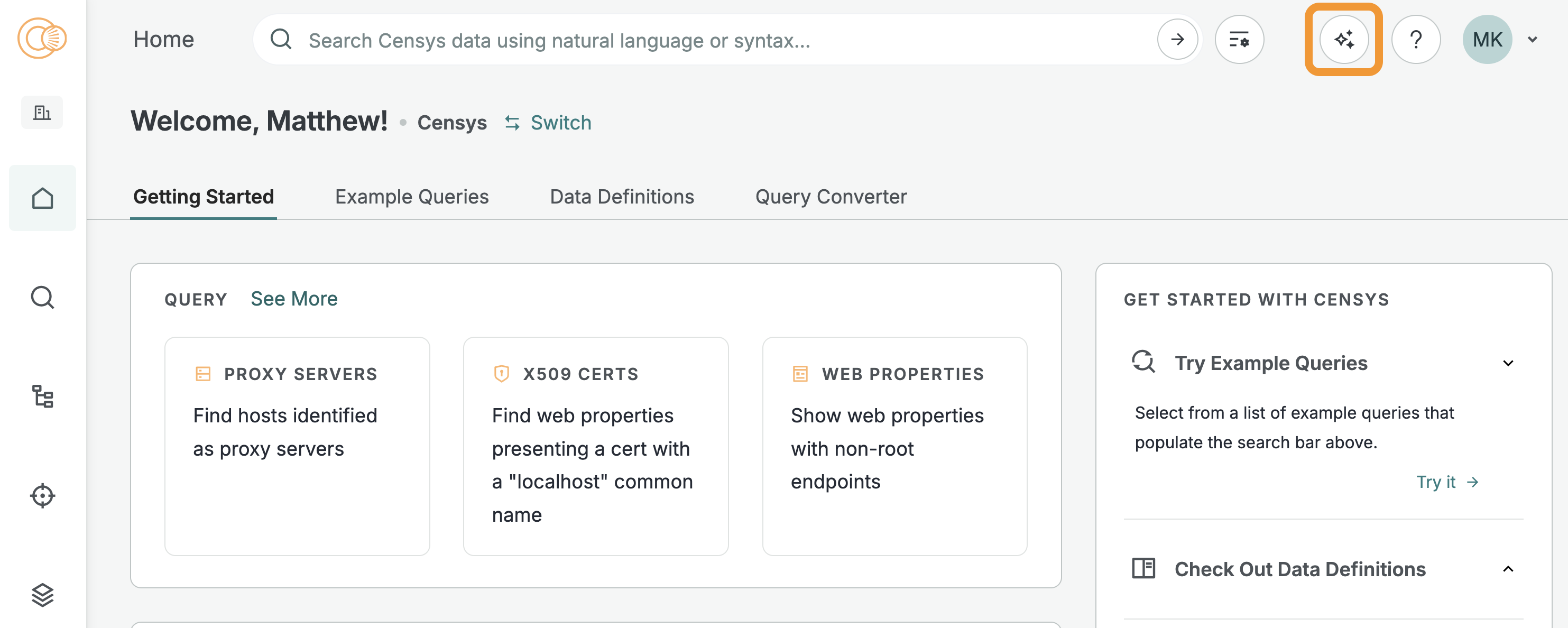
Task: Click the Switch organization link
Action: pos(548,123)
